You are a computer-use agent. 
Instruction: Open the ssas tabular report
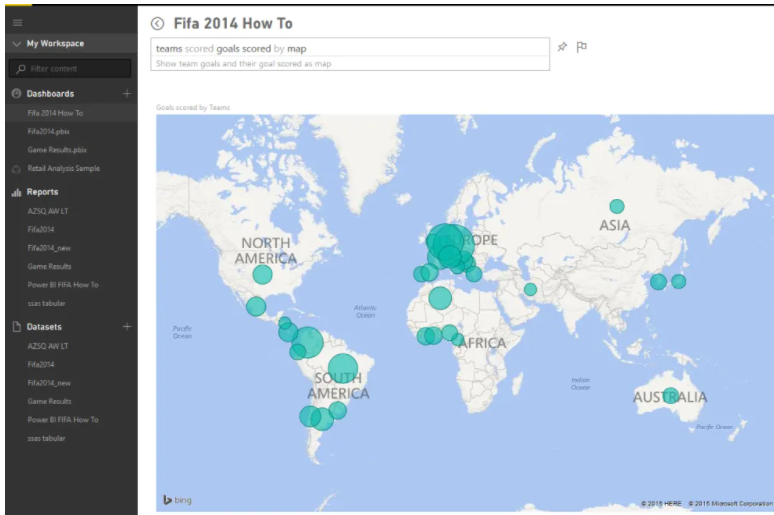coord(46,303)
